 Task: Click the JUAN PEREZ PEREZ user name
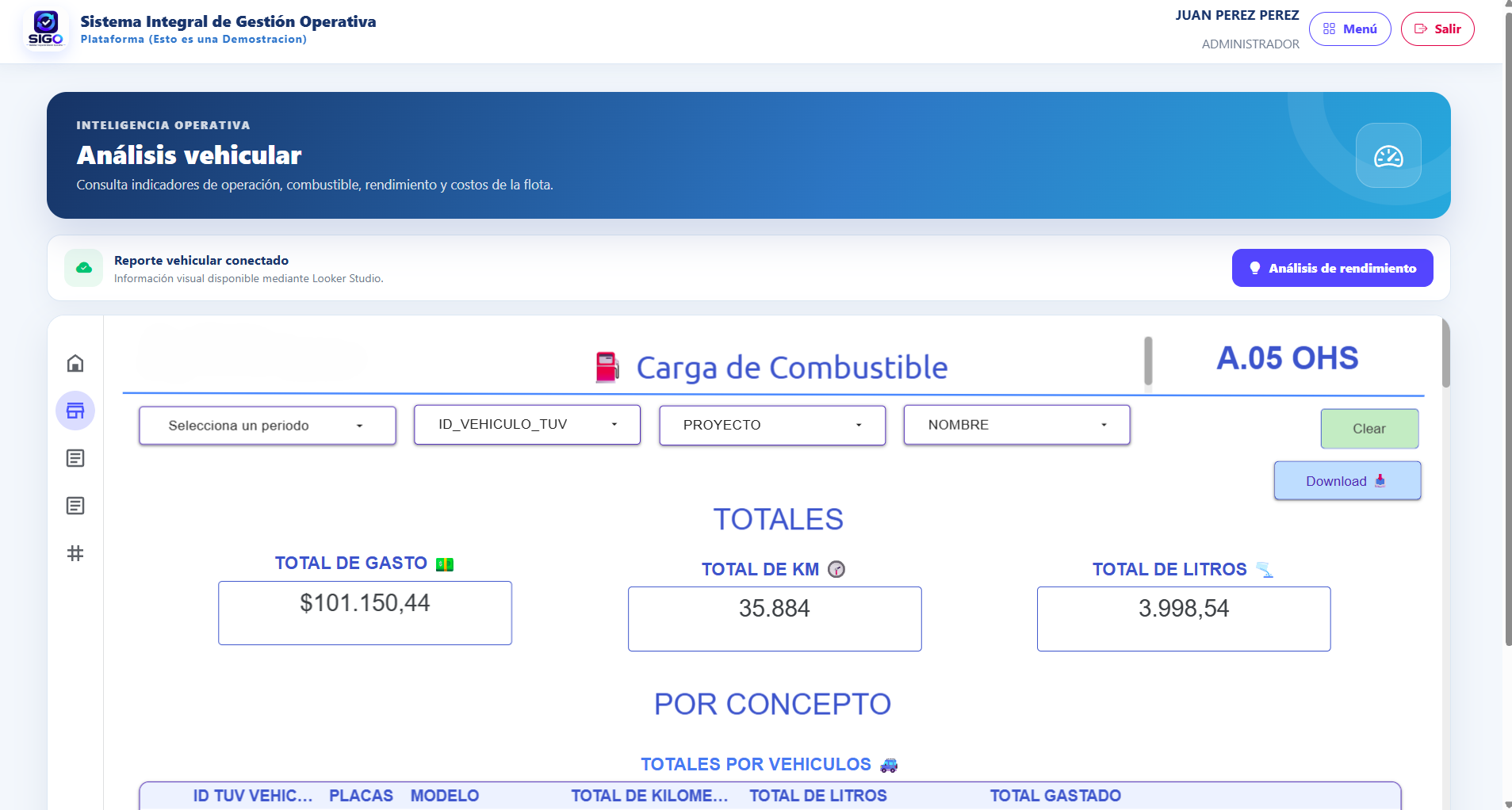click(x=1237, y=15)
